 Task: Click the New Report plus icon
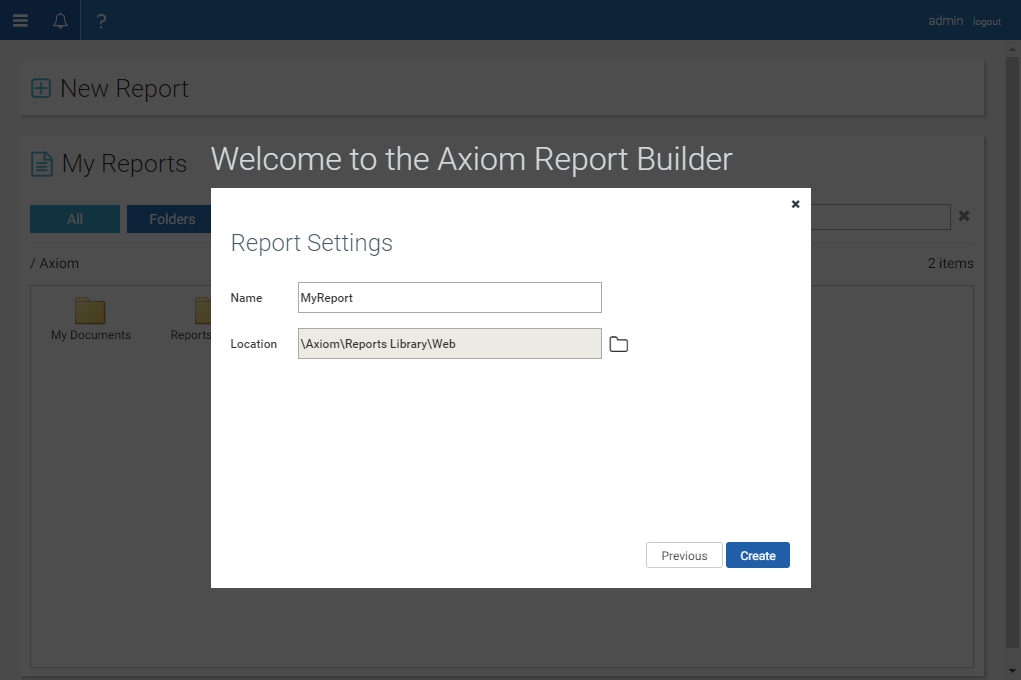point(41,88)
